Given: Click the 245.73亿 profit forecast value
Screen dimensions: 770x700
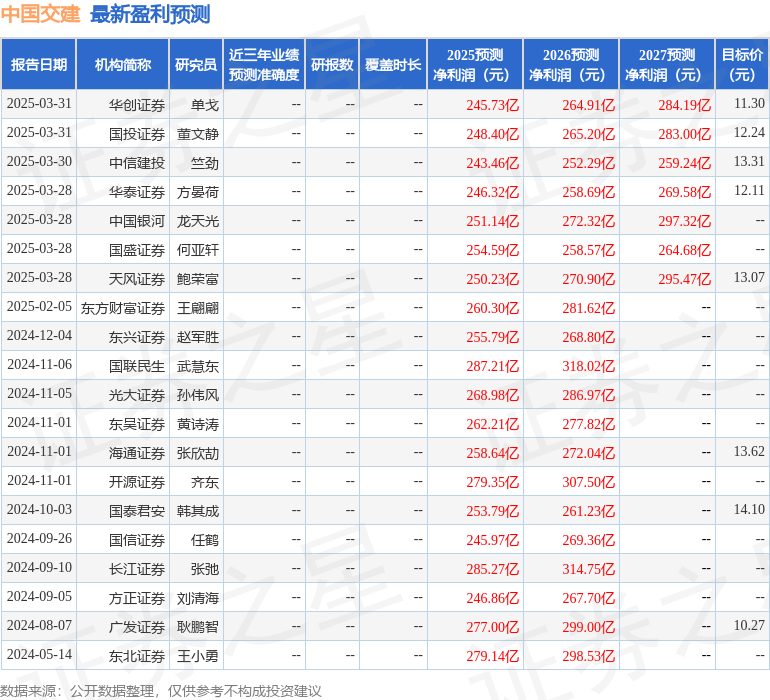Looking at the screenshot, I should coord(493,105).
